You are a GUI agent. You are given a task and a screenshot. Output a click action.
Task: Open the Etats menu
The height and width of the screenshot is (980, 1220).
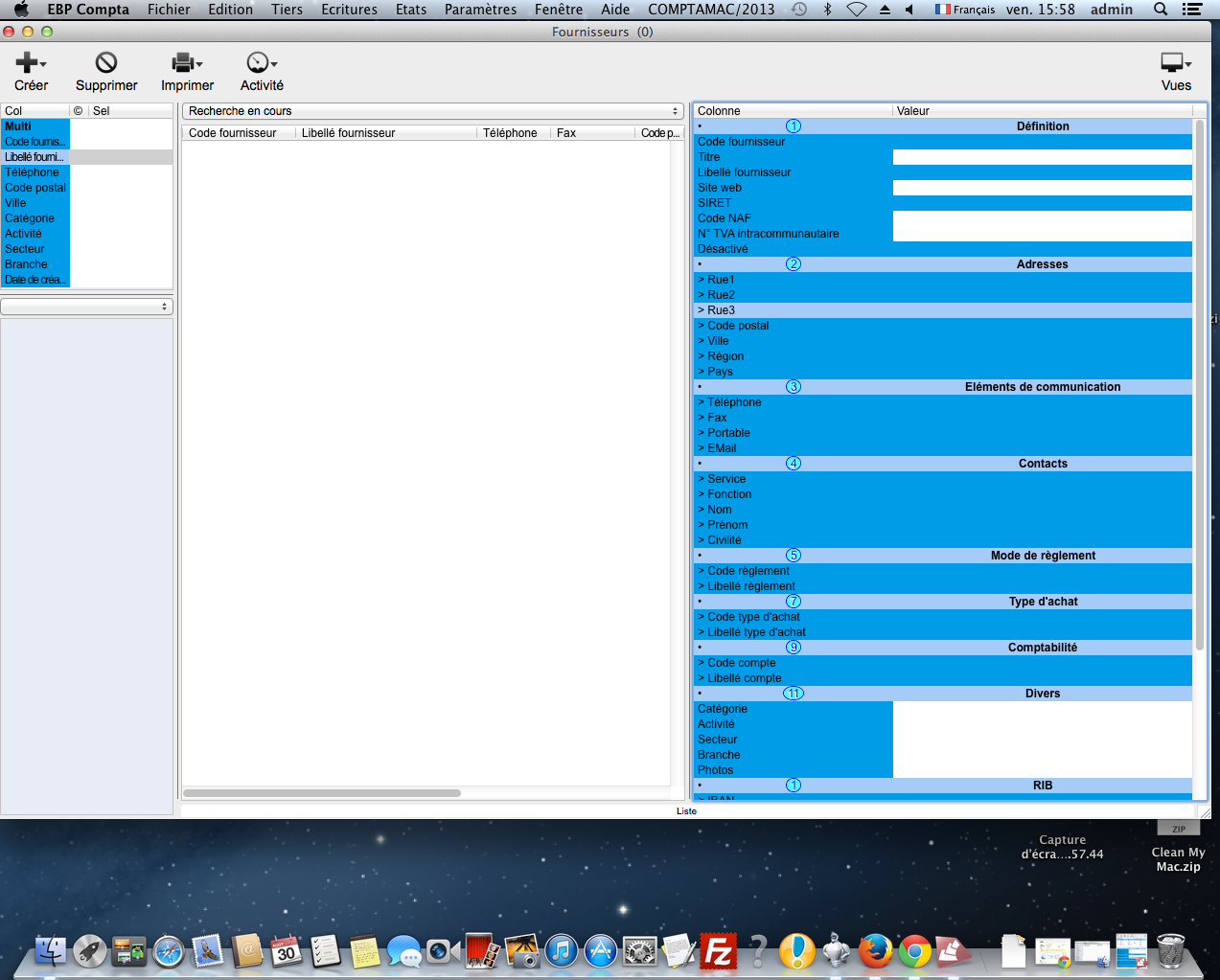pyautogui.click(x=411, y=9)
